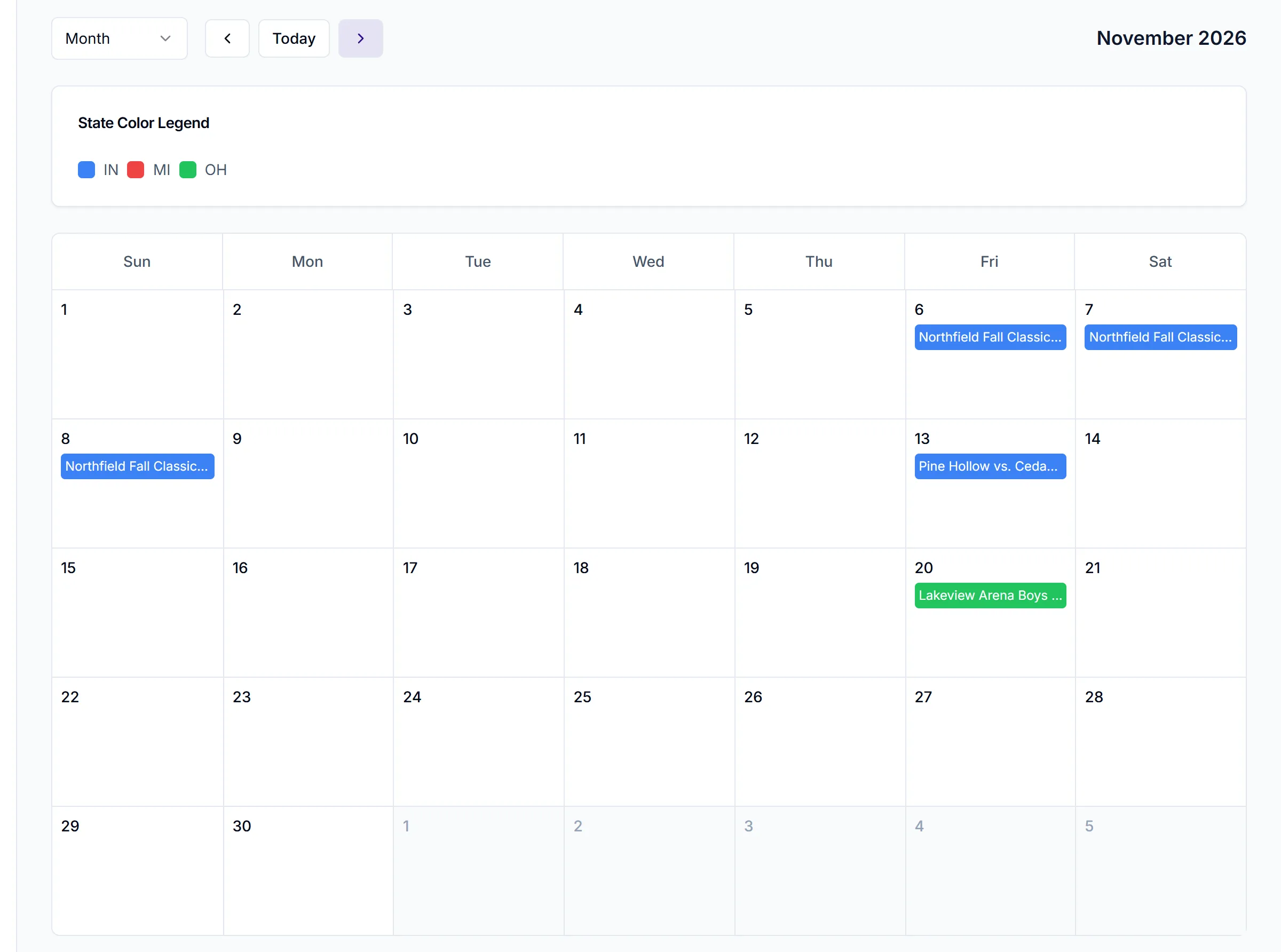Open the Pine Hollow vs. Ceda... event
Screen dimensions: 1281x952
coord(990,466)
